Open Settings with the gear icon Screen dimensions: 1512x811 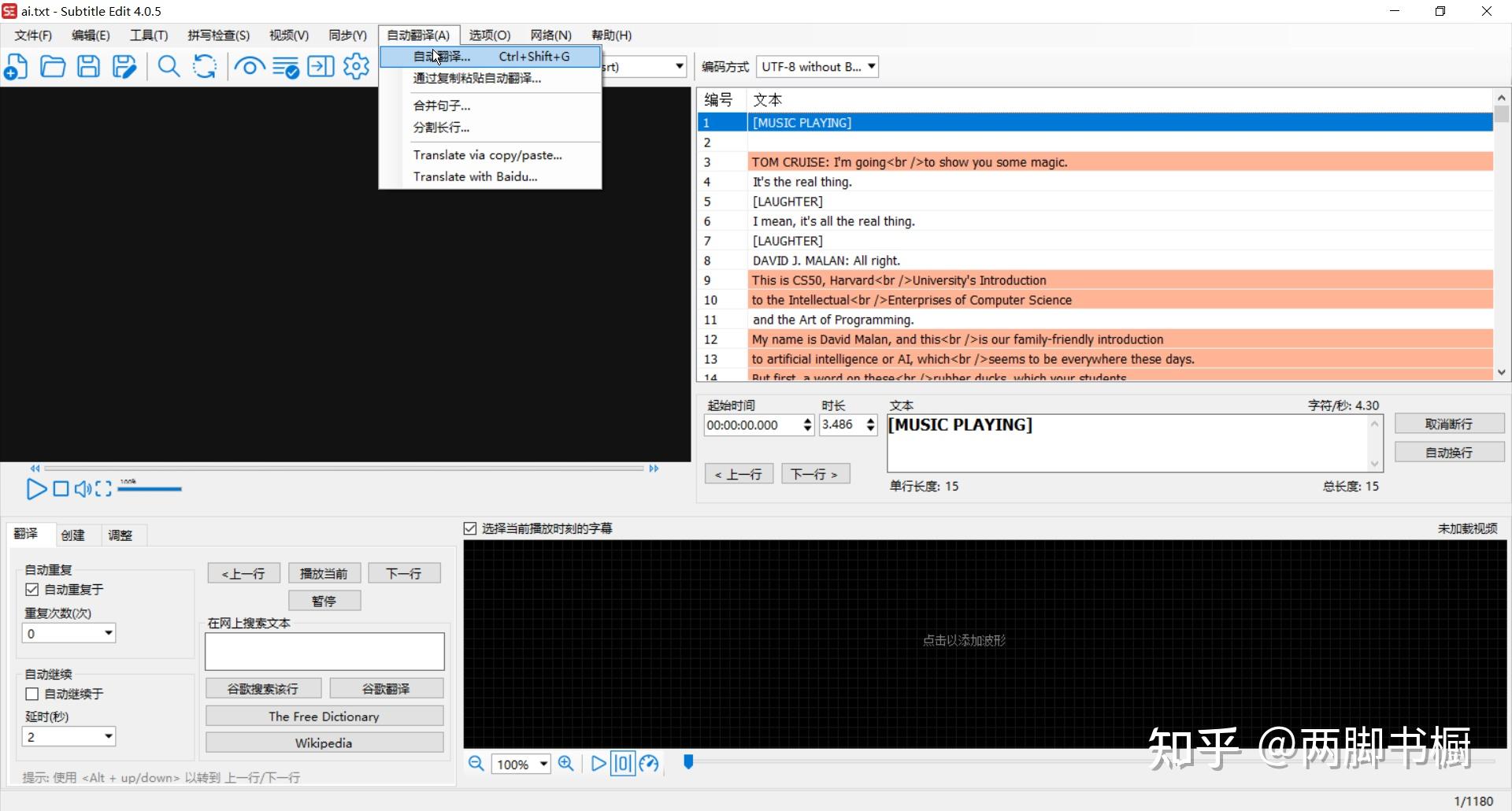[x=356, y=66]
